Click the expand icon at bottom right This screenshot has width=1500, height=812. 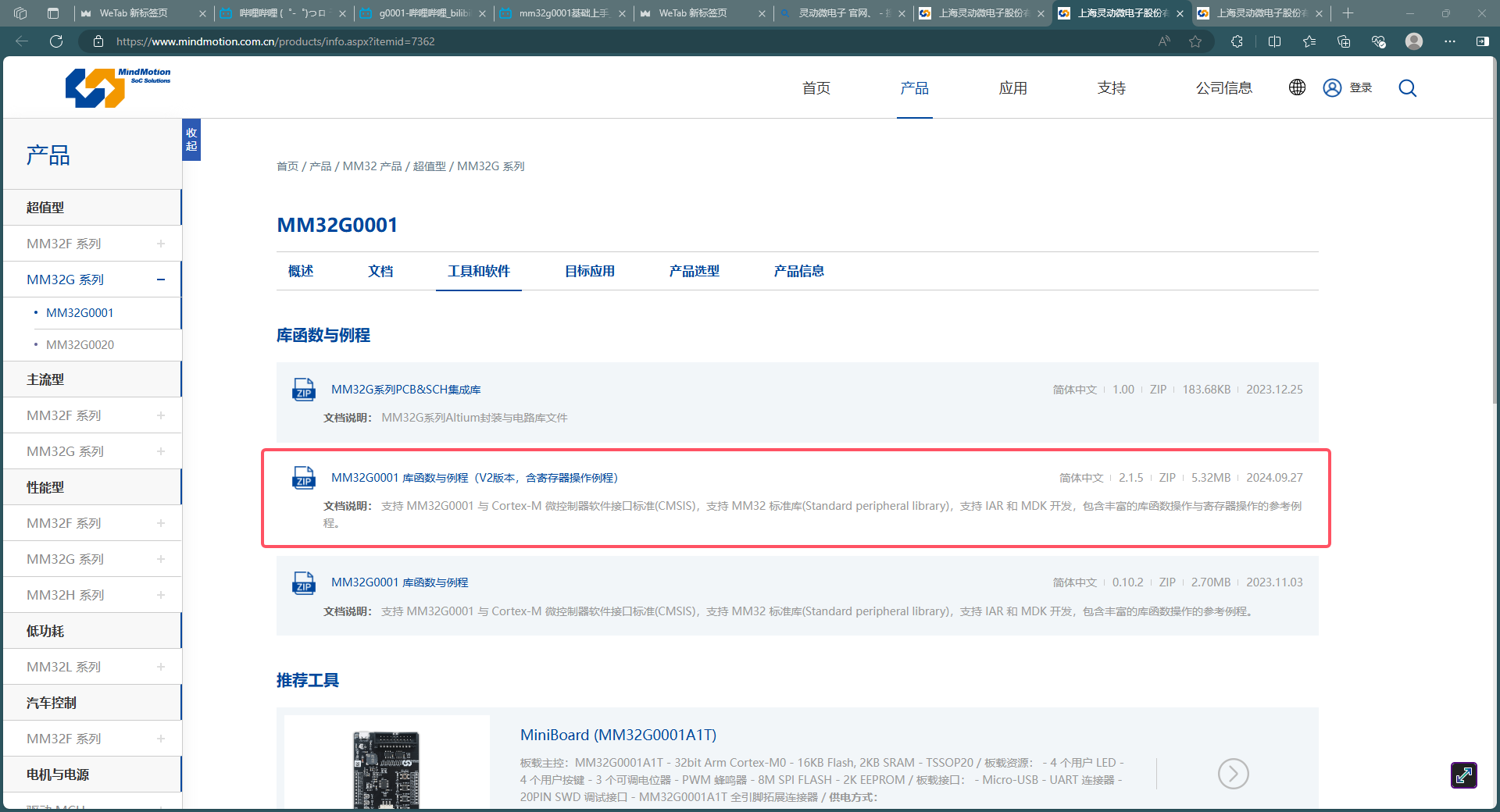tap(1463, 775)
